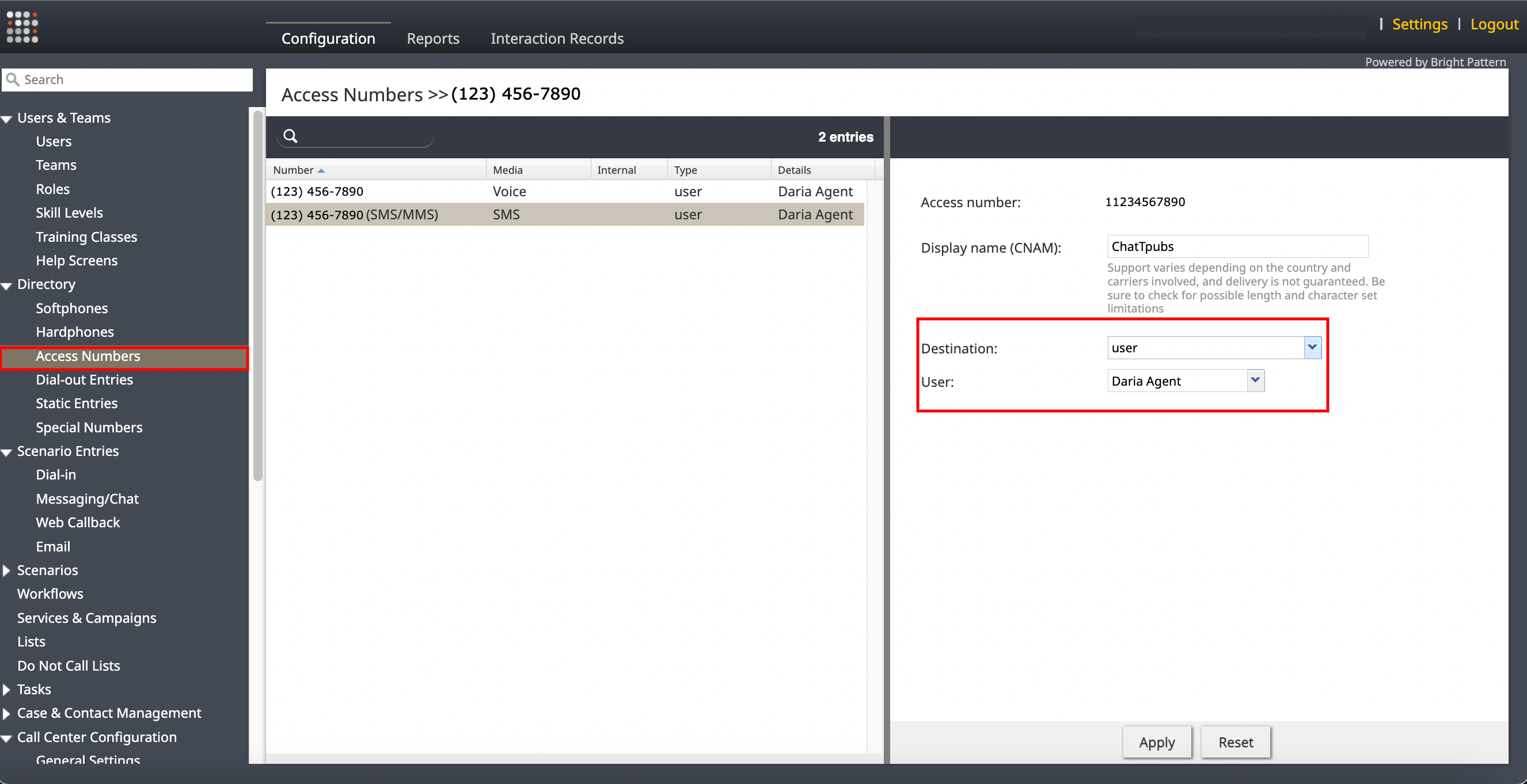Collapse Call Center Configuration section
Screen dimensions: 1527x784
[x=7, y=738]
